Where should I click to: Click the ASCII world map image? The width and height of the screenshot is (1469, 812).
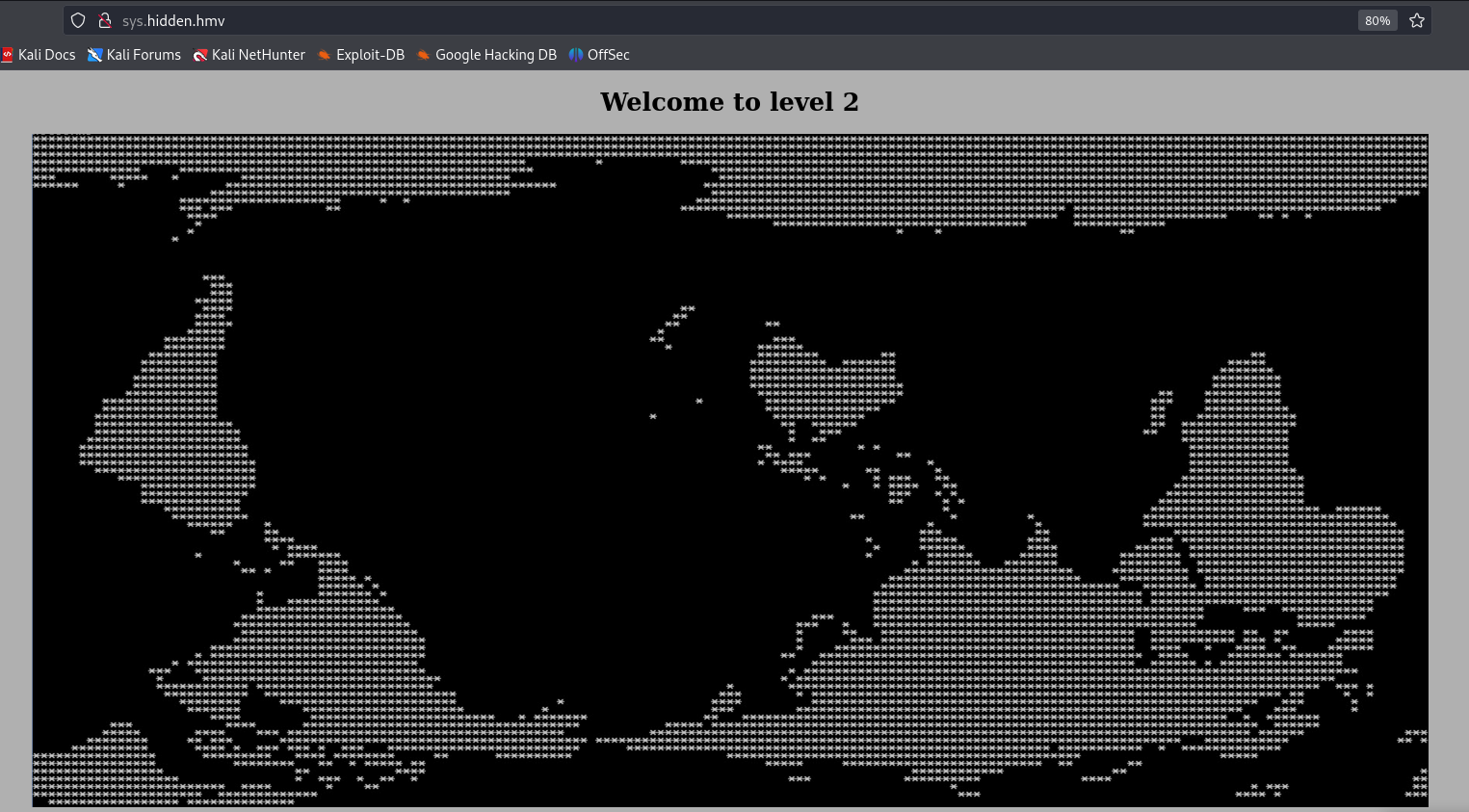(729, 470)
